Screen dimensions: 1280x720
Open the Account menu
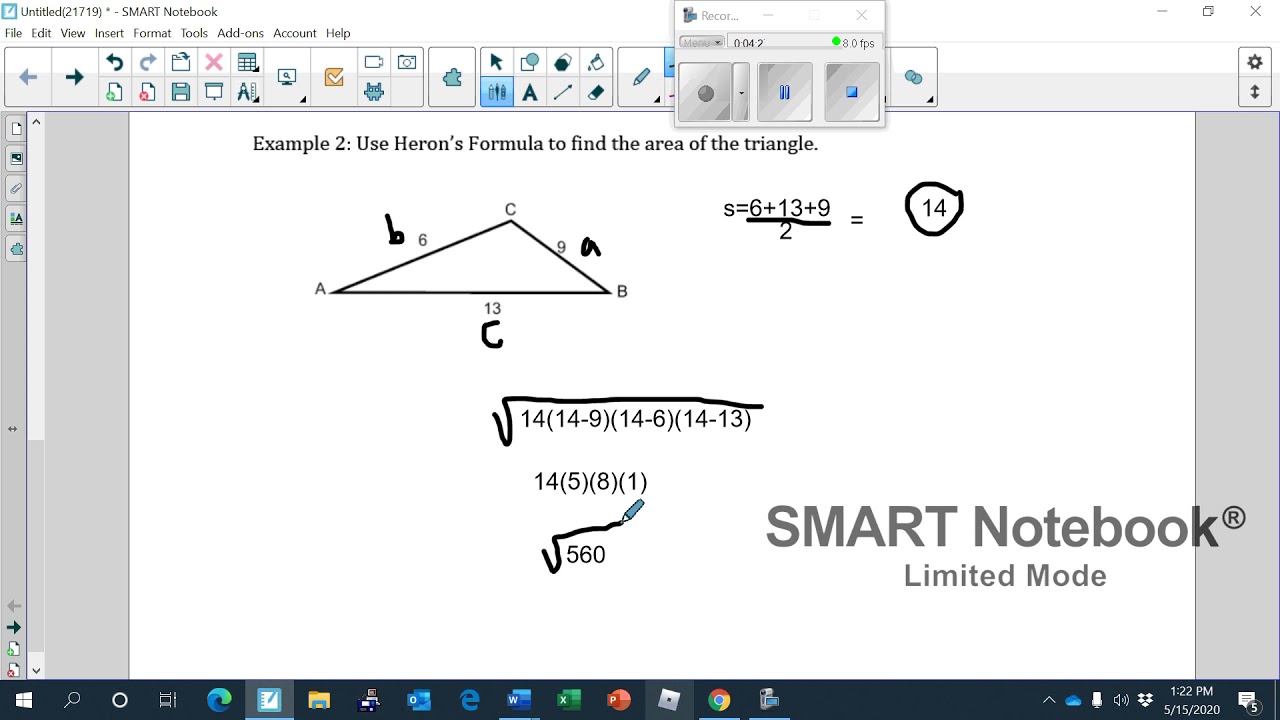tap(295, 33)
